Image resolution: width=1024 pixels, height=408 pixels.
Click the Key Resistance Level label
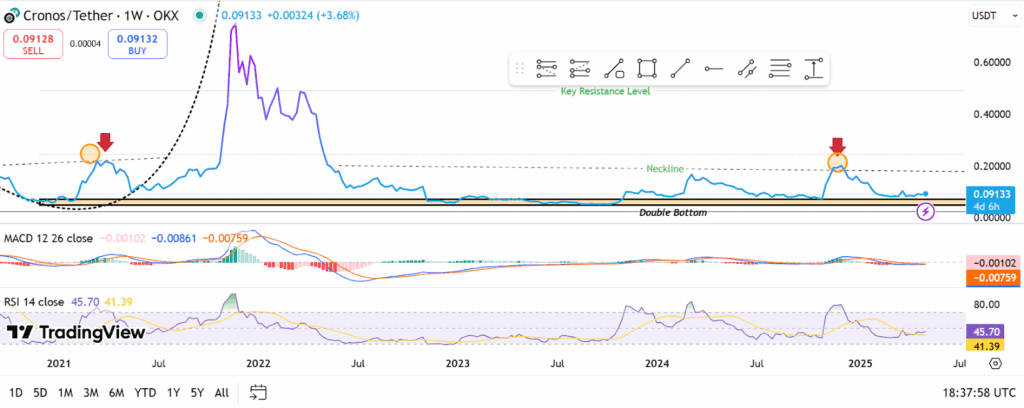click(605, 91)
